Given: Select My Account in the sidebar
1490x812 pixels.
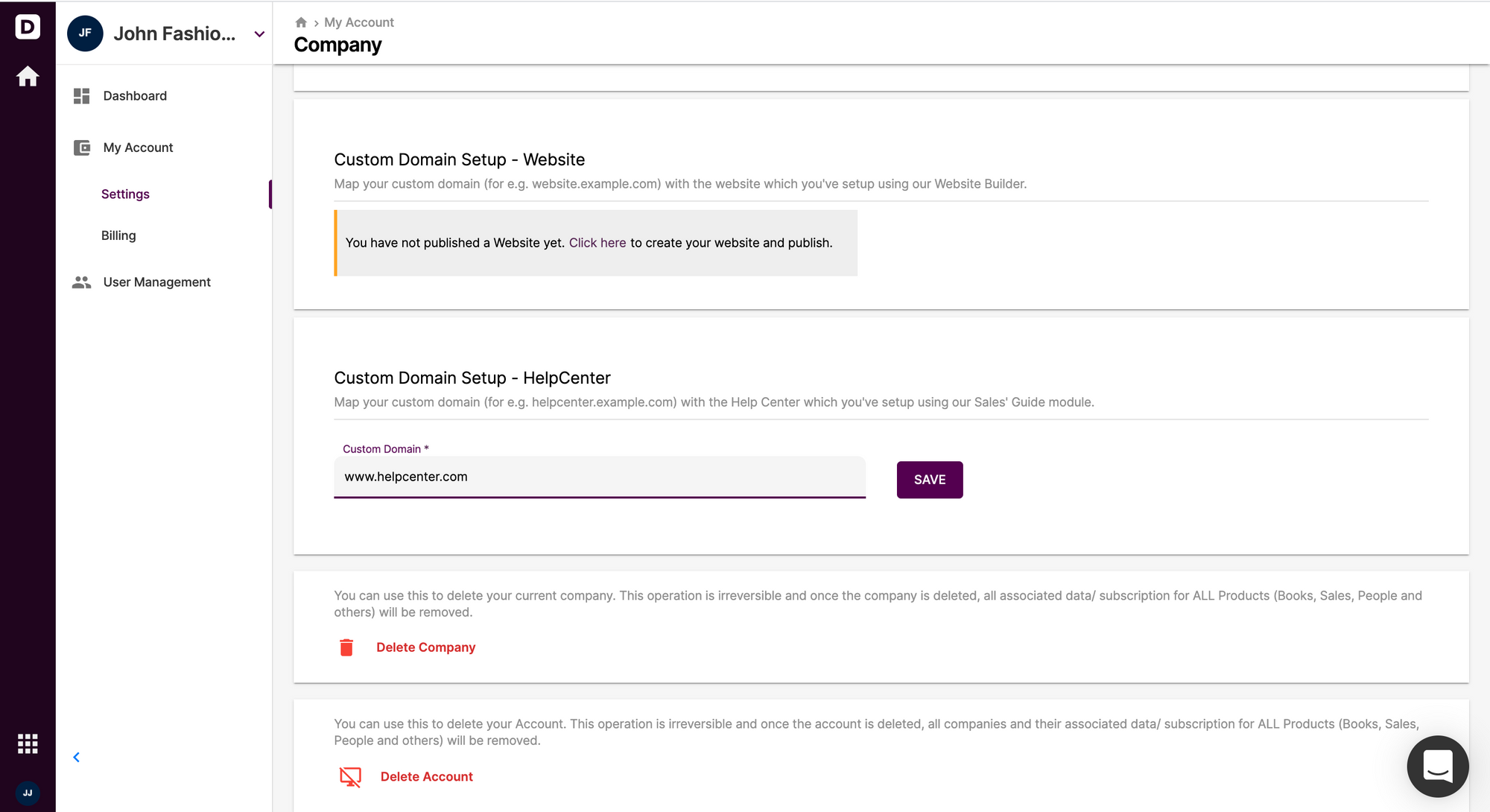Looking at the screenshot, I should (x=138, y=148).
